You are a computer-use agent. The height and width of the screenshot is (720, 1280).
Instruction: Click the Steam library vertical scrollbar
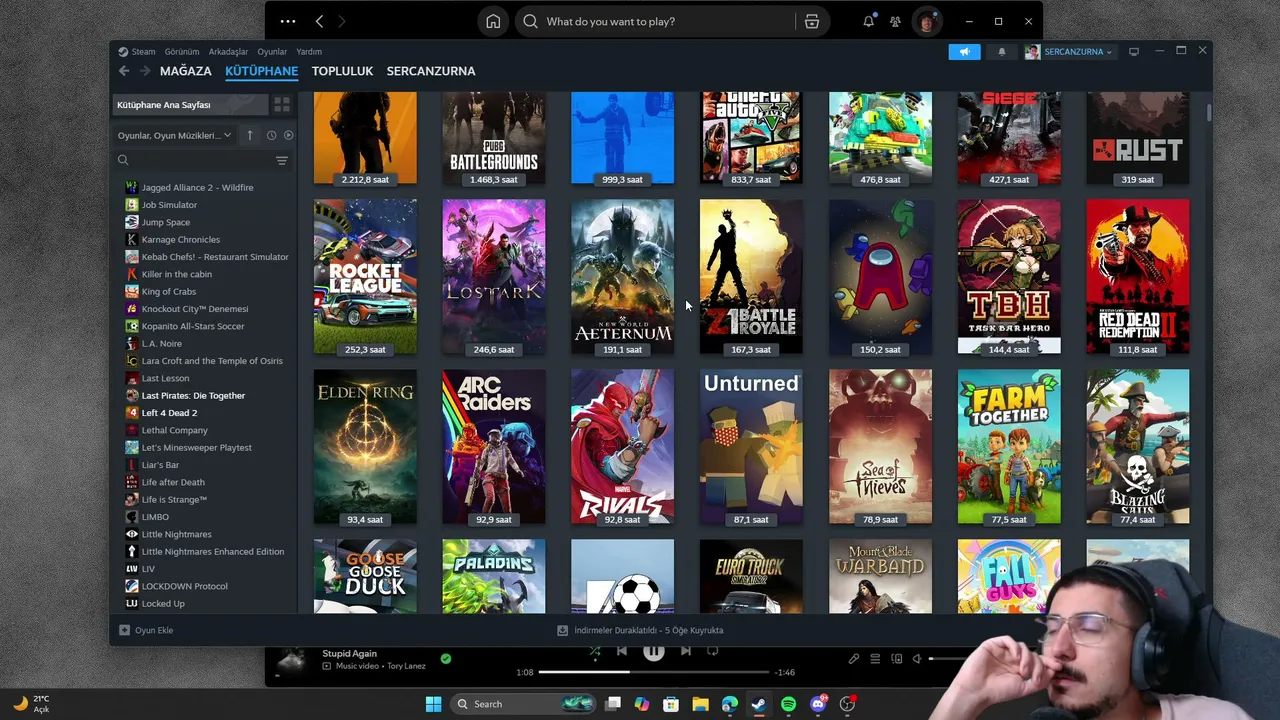(1208, 112)
